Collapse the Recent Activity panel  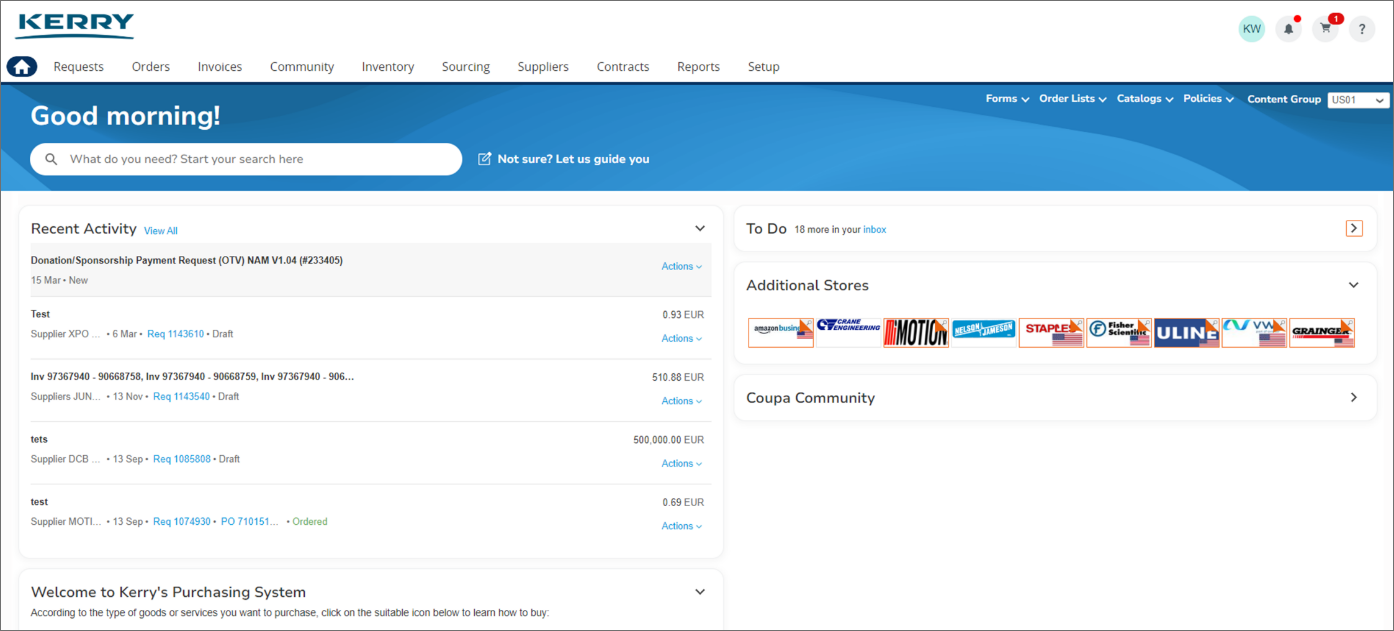[700, 229]
